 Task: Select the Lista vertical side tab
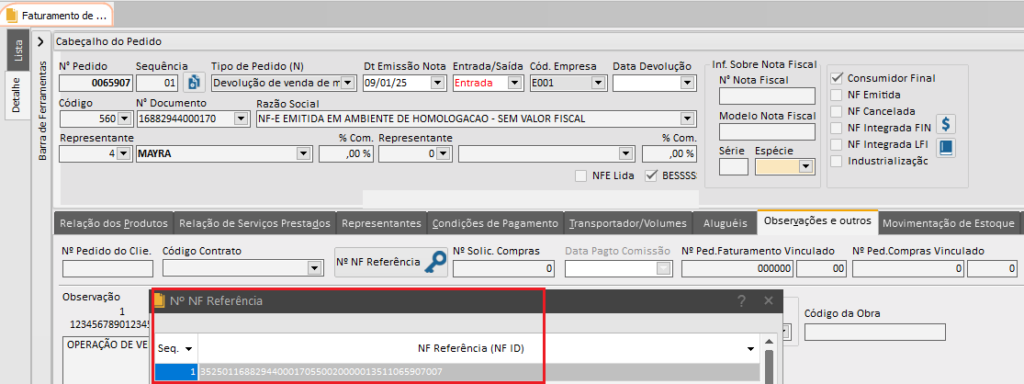(x=18, y=50)
